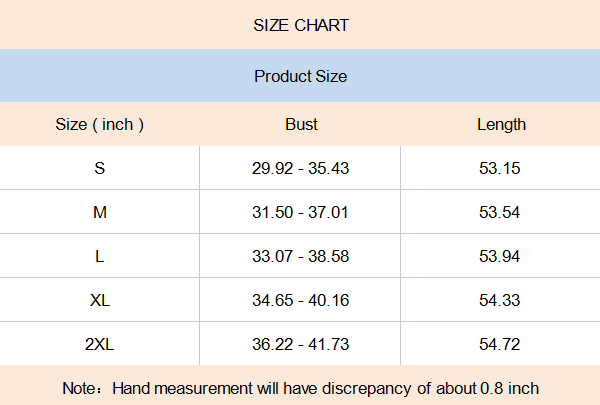
Task: Select the 2XL size row label
Action: pos(100,344)
